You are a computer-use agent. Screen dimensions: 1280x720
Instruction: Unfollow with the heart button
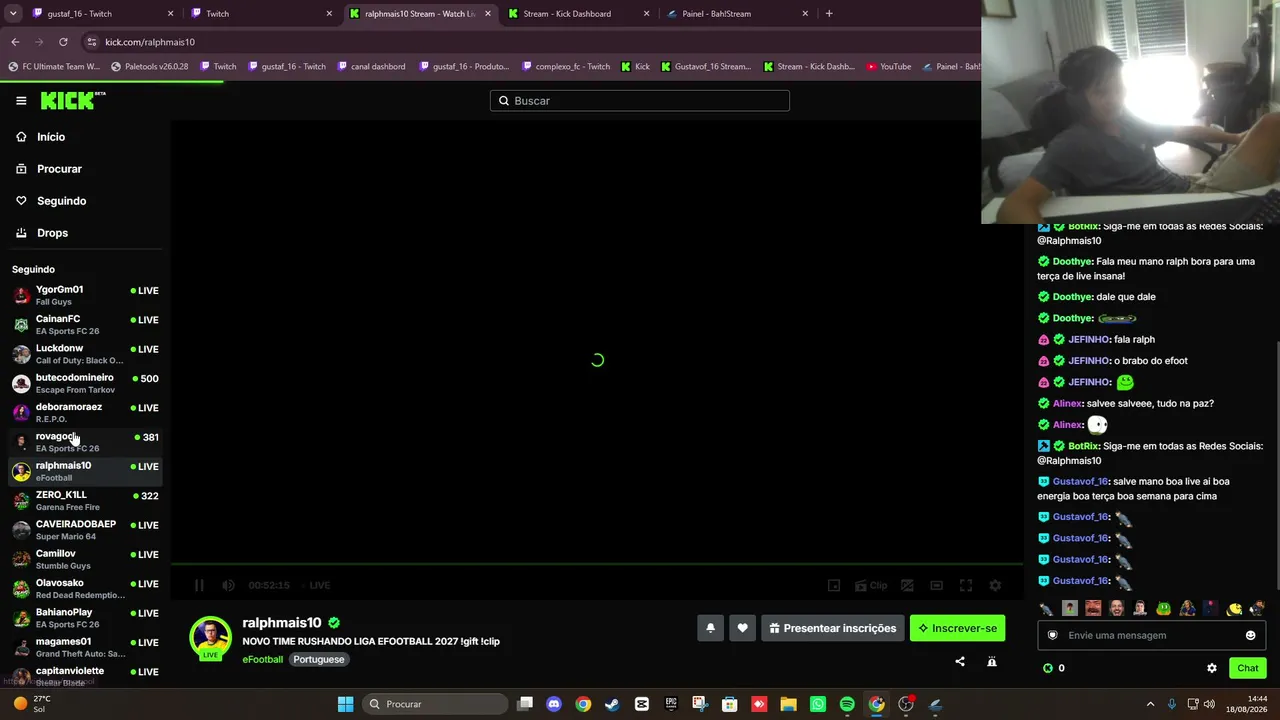pos(742,628)
